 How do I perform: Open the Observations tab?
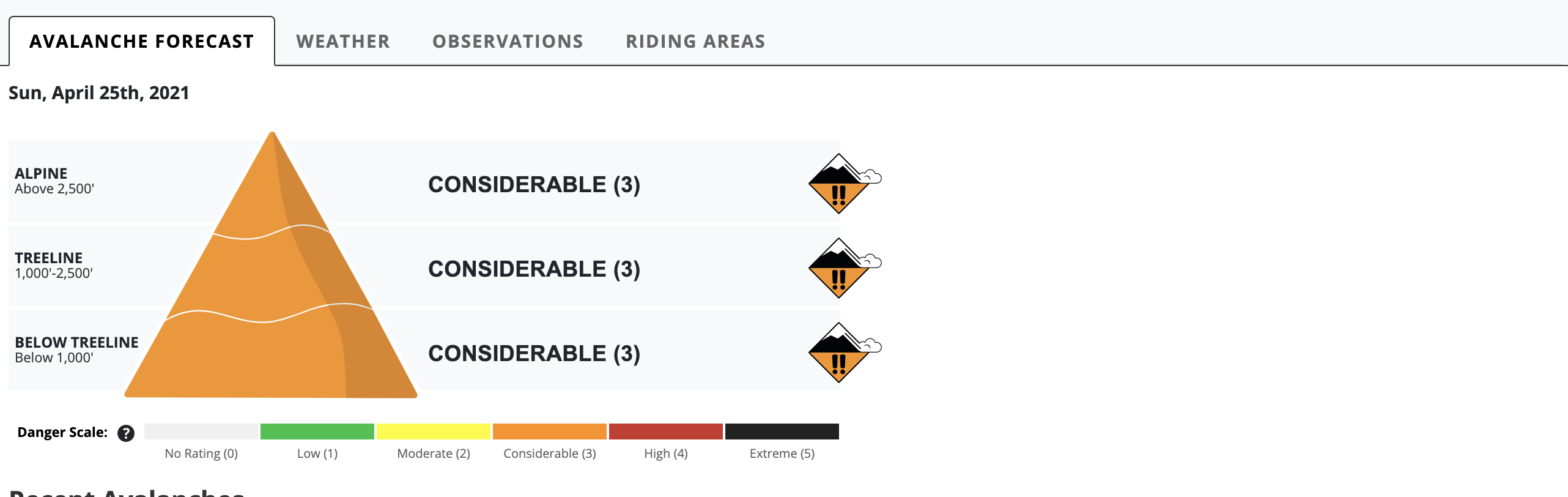point(508,41)
